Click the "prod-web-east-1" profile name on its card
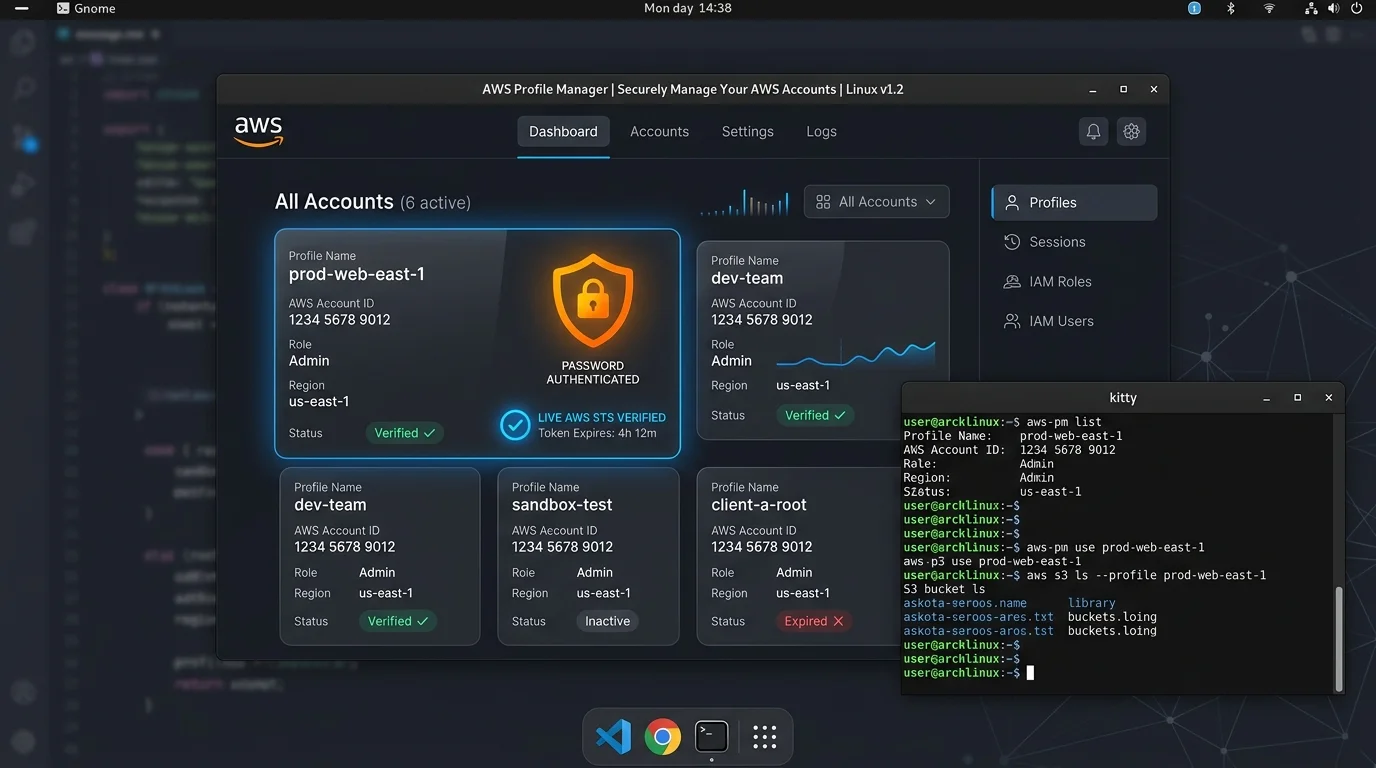1376x768 pixels. pyautogui.click(x=357, y=275)
